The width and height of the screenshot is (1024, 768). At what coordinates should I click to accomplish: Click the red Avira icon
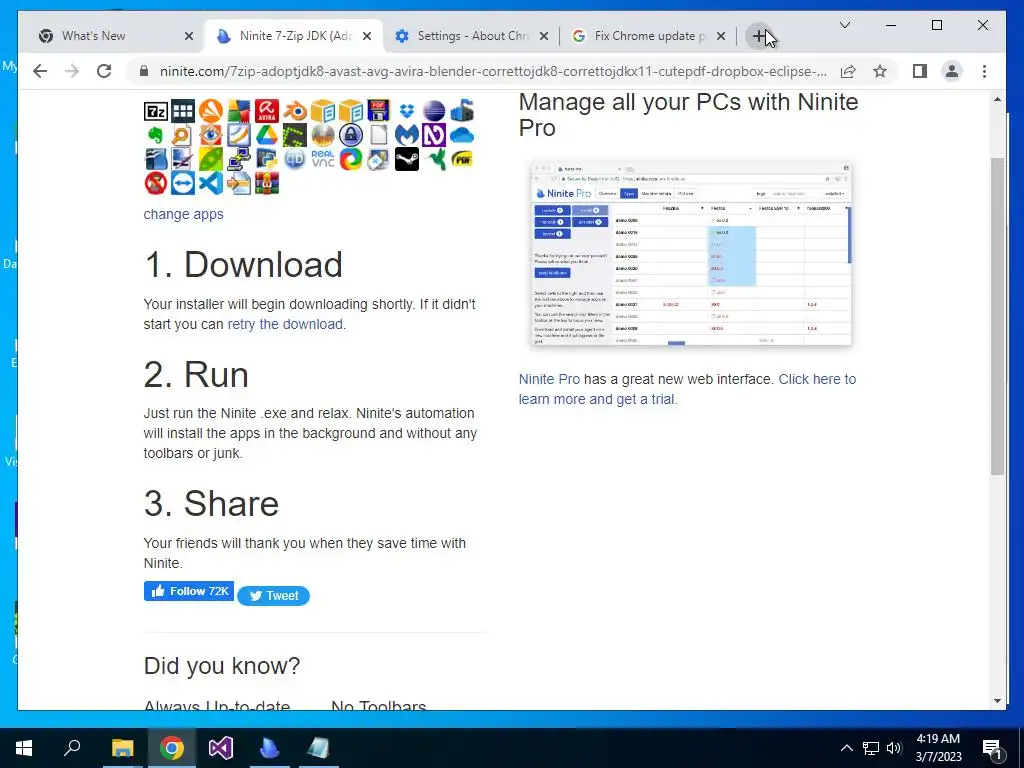pyautogui.click(x=266, y=112)
